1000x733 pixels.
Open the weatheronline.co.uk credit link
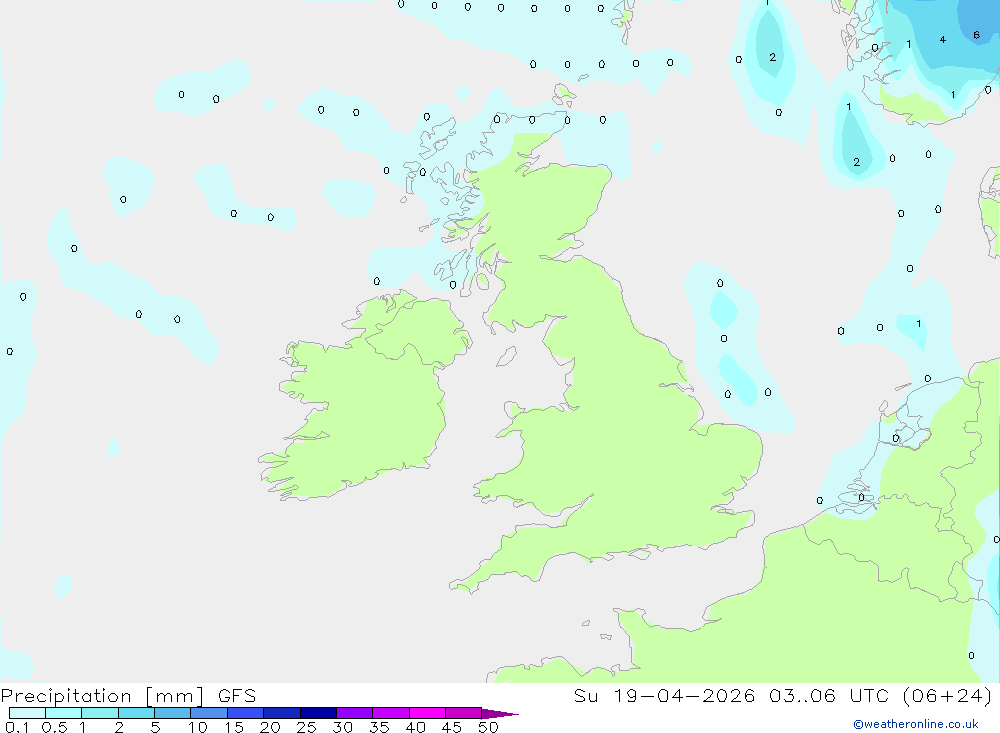click(x=916, y=724)
